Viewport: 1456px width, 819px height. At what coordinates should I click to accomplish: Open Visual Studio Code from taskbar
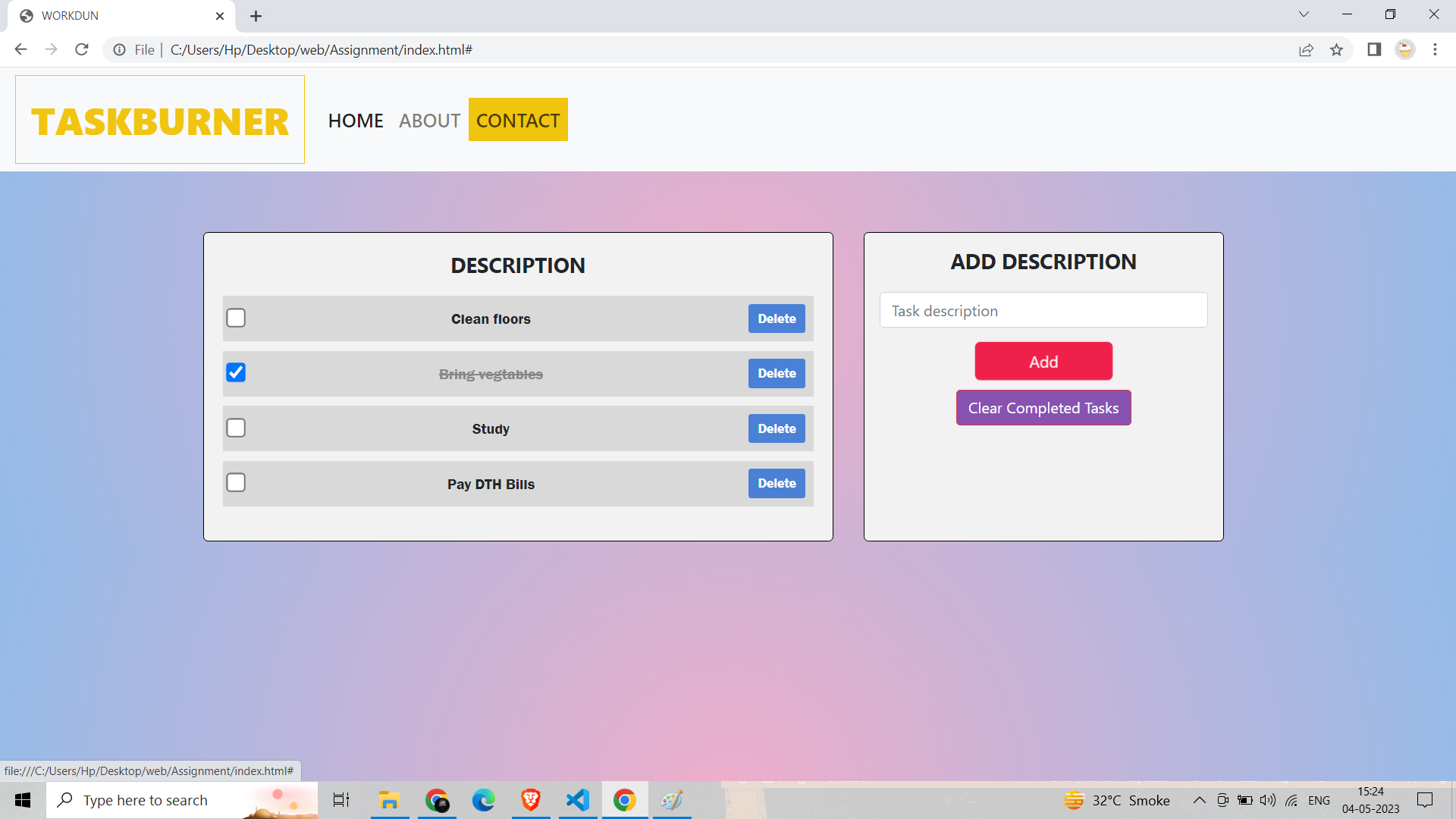pyautogui.click(x=577, y=800)
